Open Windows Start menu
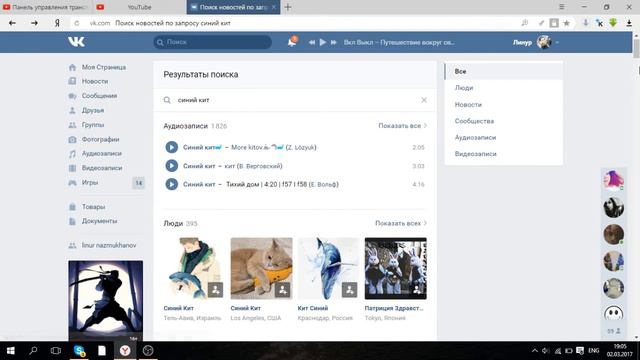This screenshot has height=360, width=640. (x=11, y=351)
